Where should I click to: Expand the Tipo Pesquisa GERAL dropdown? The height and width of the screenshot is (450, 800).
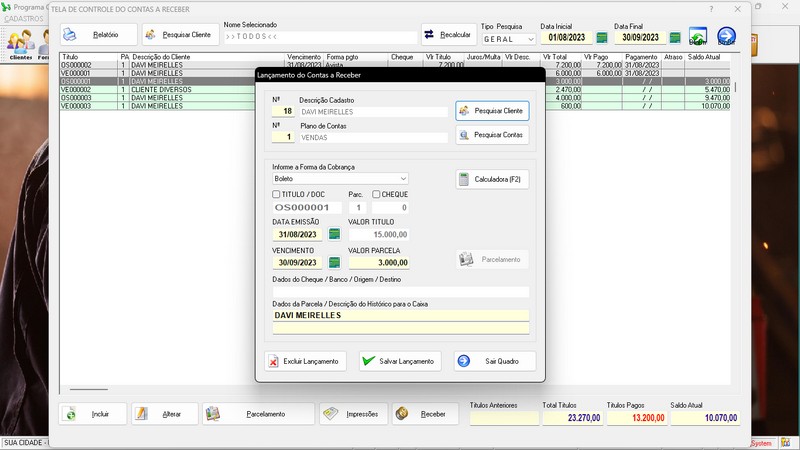(x=531, y=39)
